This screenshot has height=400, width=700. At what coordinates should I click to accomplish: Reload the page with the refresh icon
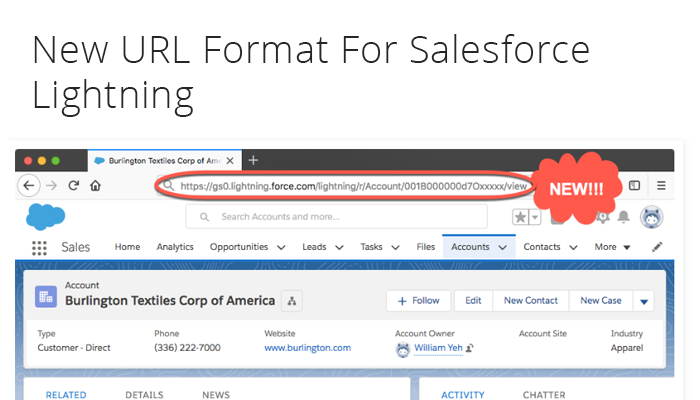[x=74, y=185]
